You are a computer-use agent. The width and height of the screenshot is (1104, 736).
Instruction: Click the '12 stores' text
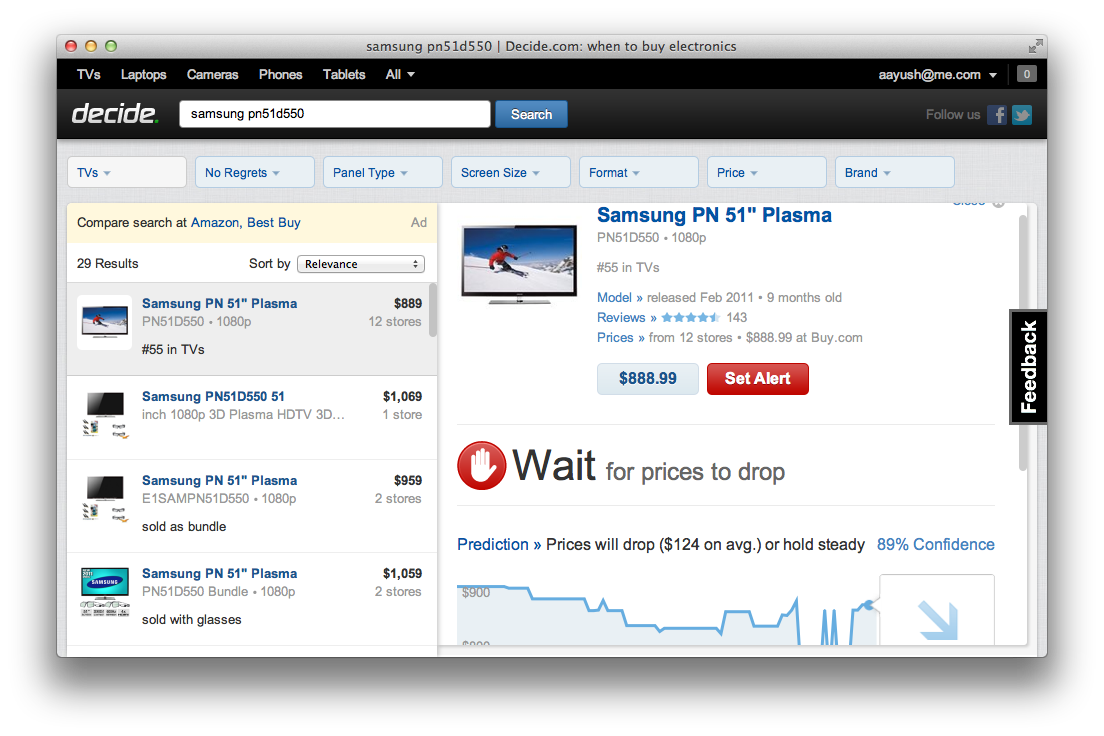[394, 322]
